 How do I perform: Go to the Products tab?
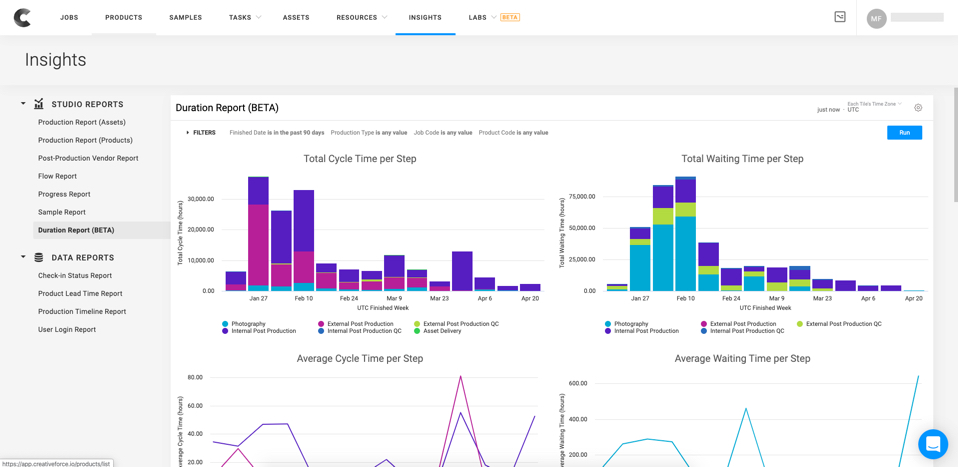(x=124, y=18)
